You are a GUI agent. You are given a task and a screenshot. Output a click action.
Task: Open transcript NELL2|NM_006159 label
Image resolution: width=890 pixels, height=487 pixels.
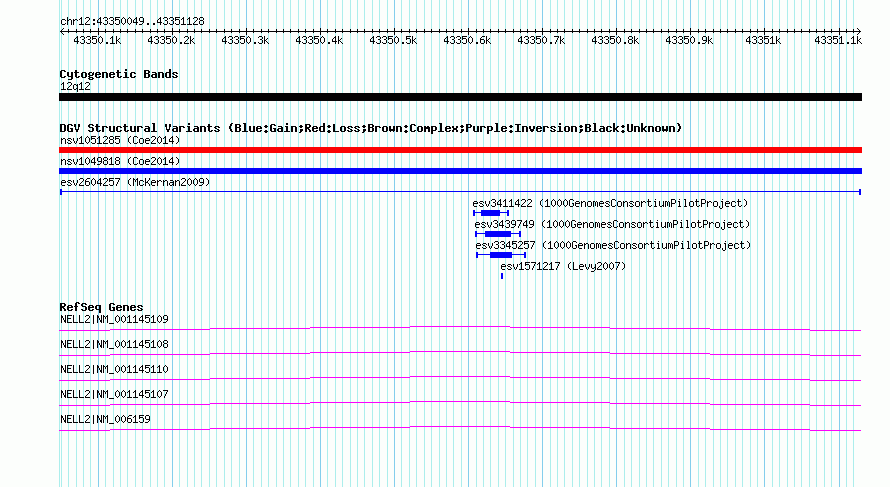click(x=105, y=419)
